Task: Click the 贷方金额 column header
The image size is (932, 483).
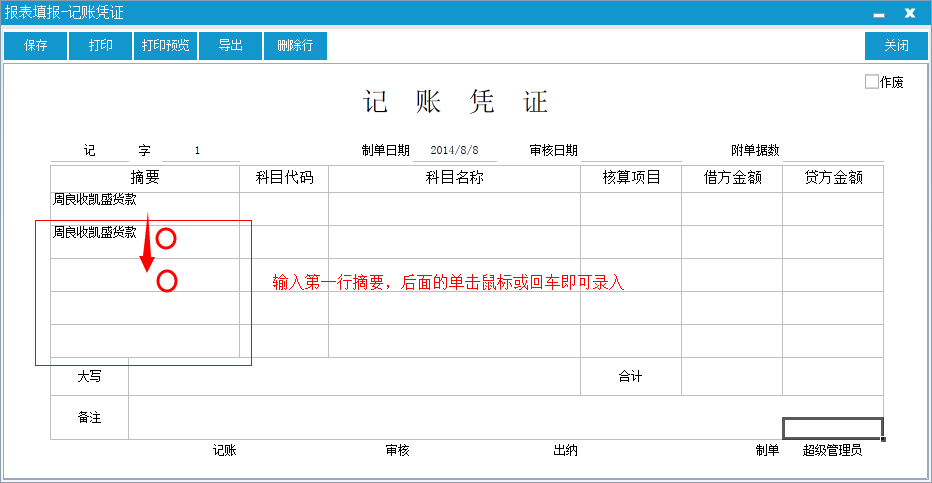Action: (x=833, y=178)
